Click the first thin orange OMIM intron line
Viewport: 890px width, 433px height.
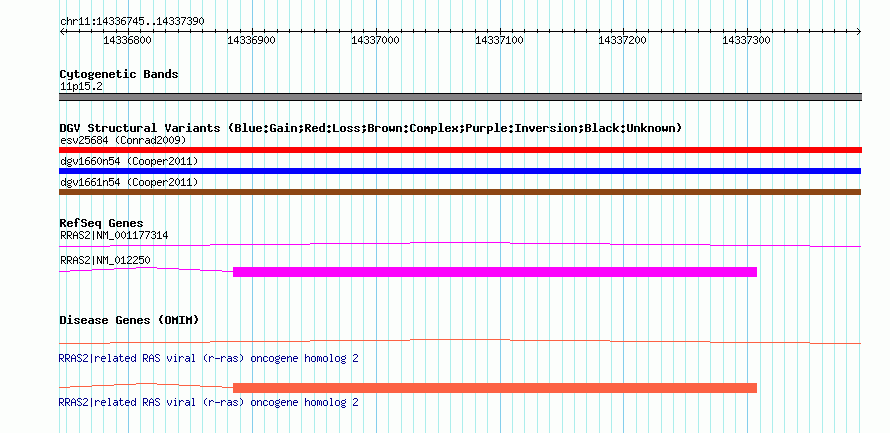coord(460,342)
